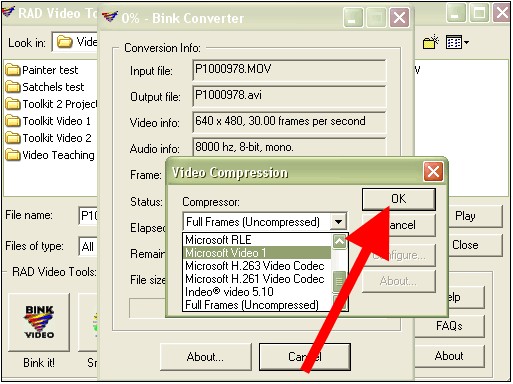Click the File name input field

[88, 216]
